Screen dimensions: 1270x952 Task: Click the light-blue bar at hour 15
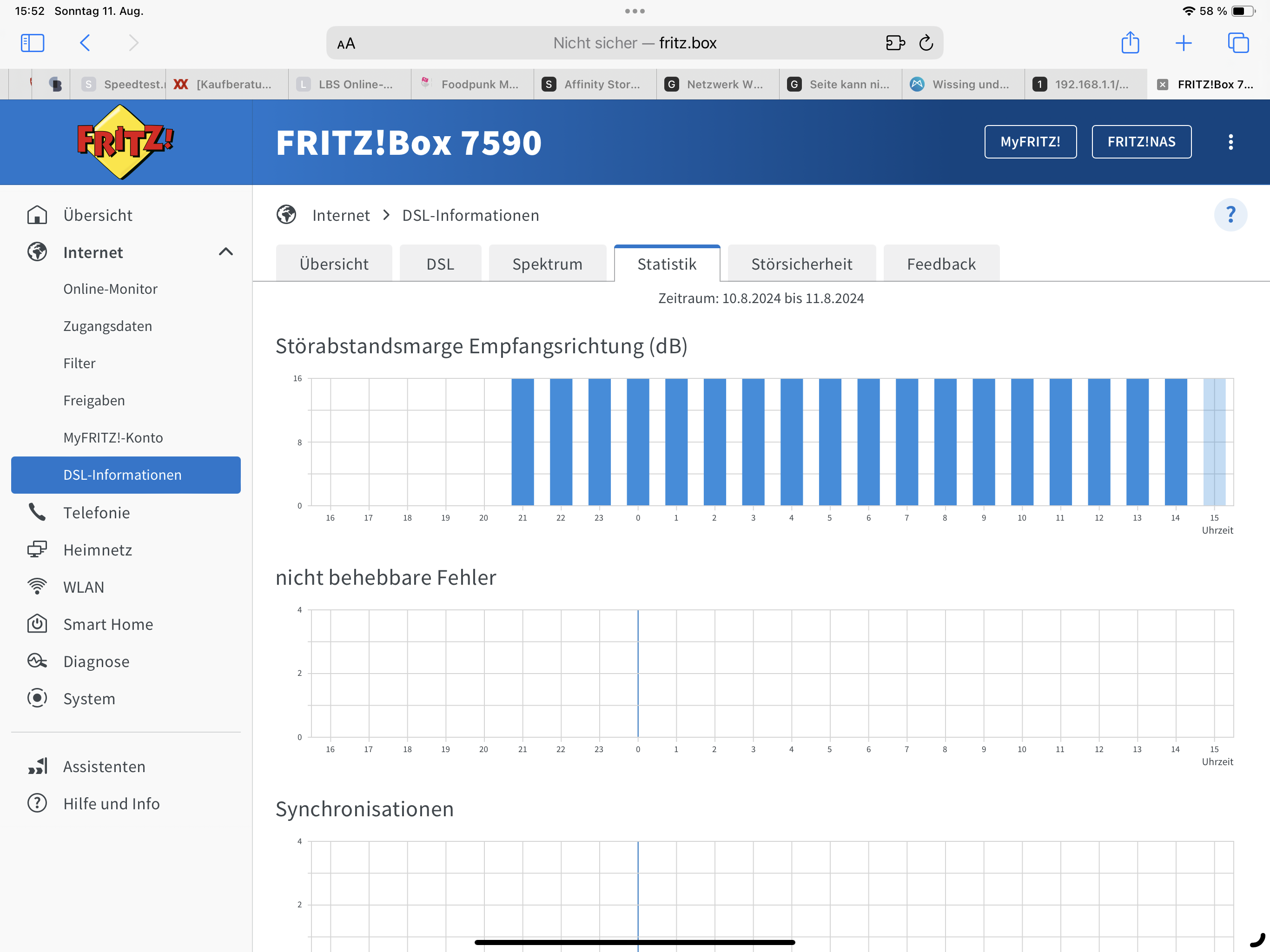(1214, 442)
